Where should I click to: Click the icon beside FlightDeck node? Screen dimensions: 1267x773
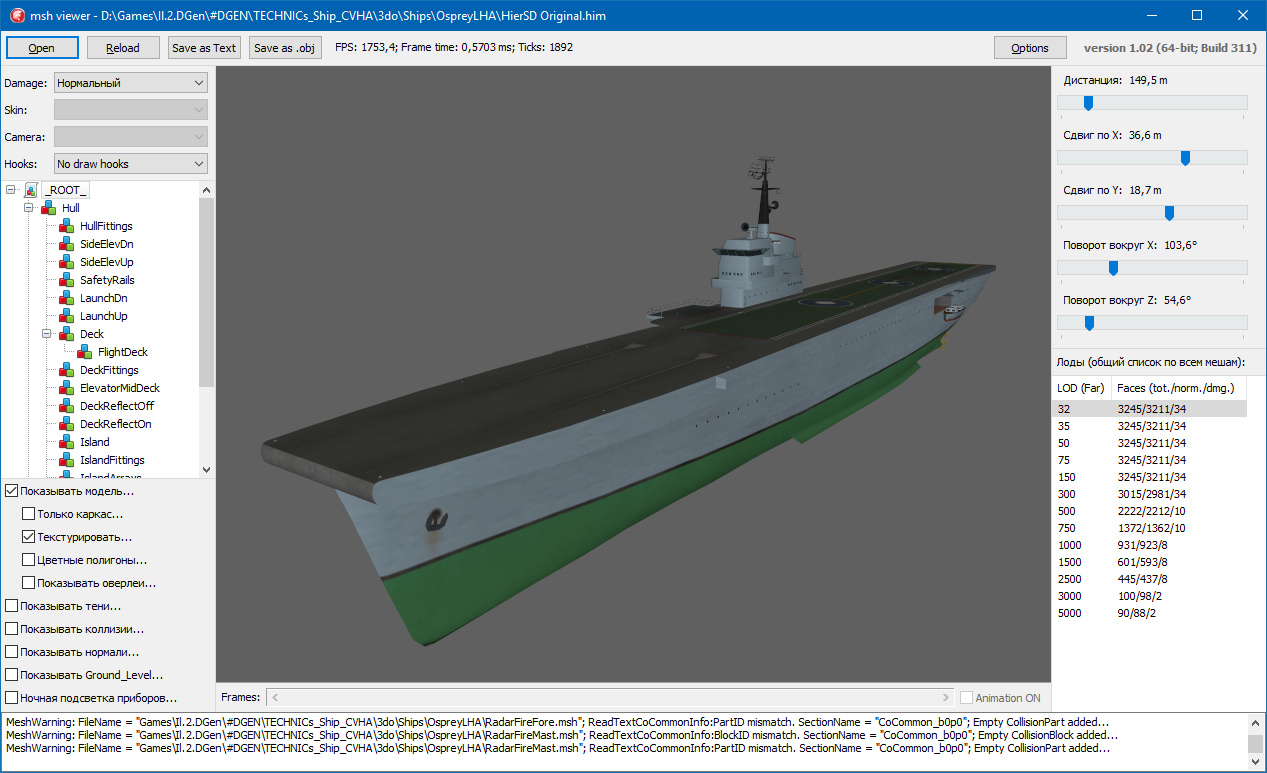tap(85, 352)
